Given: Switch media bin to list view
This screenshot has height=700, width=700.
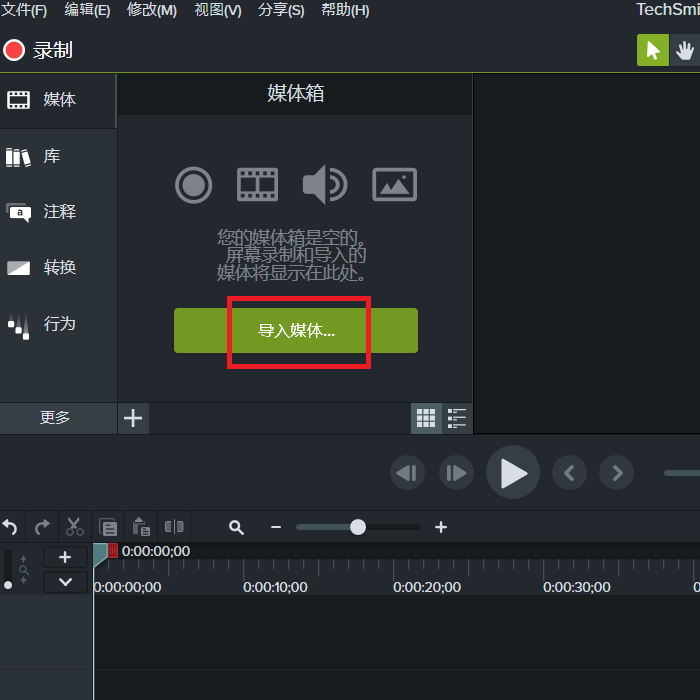Looking at the screenshot, I should point(457,418).
